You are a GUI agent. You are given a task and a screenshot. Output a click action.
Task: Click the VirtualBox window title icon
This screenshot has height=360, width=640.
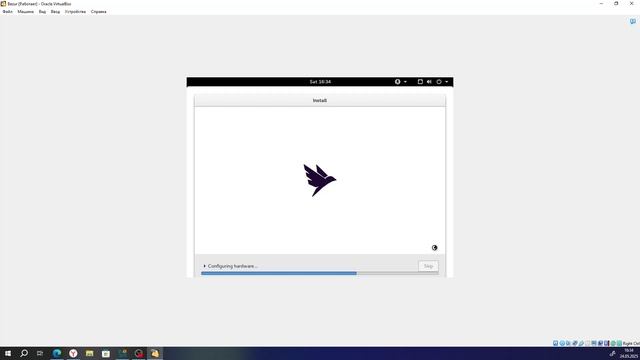3,4
